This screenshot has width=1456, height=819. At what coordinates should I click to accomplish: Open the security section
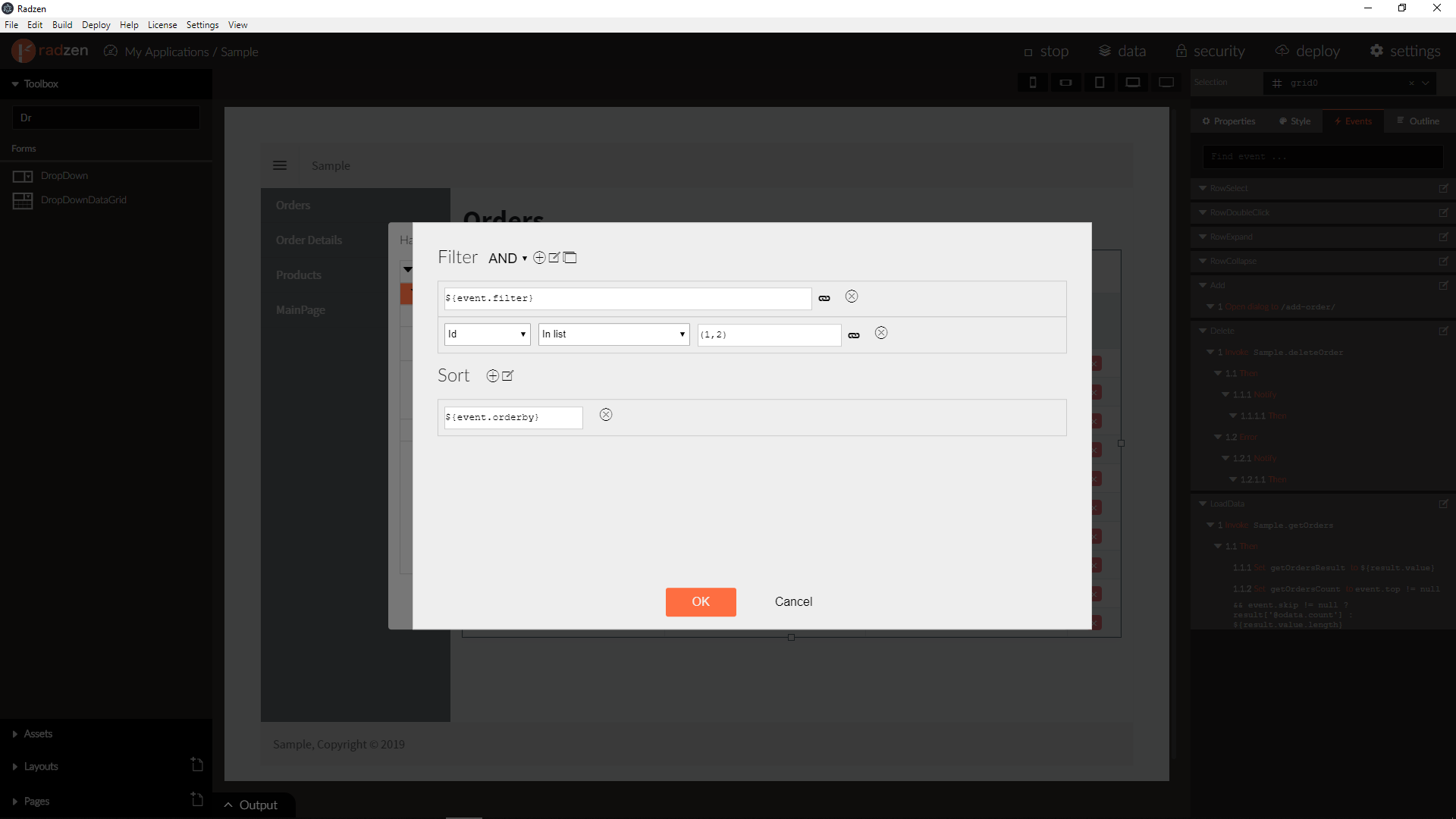pos(1210,52)
